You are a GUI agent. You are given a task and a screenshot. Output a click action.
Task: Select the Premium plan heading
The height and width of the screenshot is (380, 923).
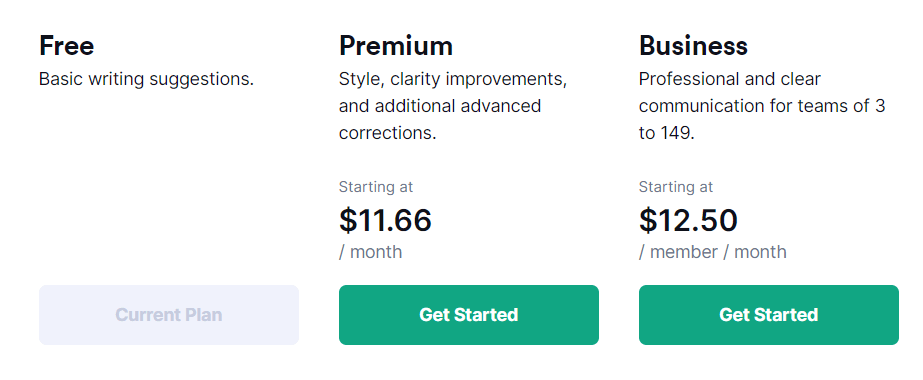tap(396, 46)
